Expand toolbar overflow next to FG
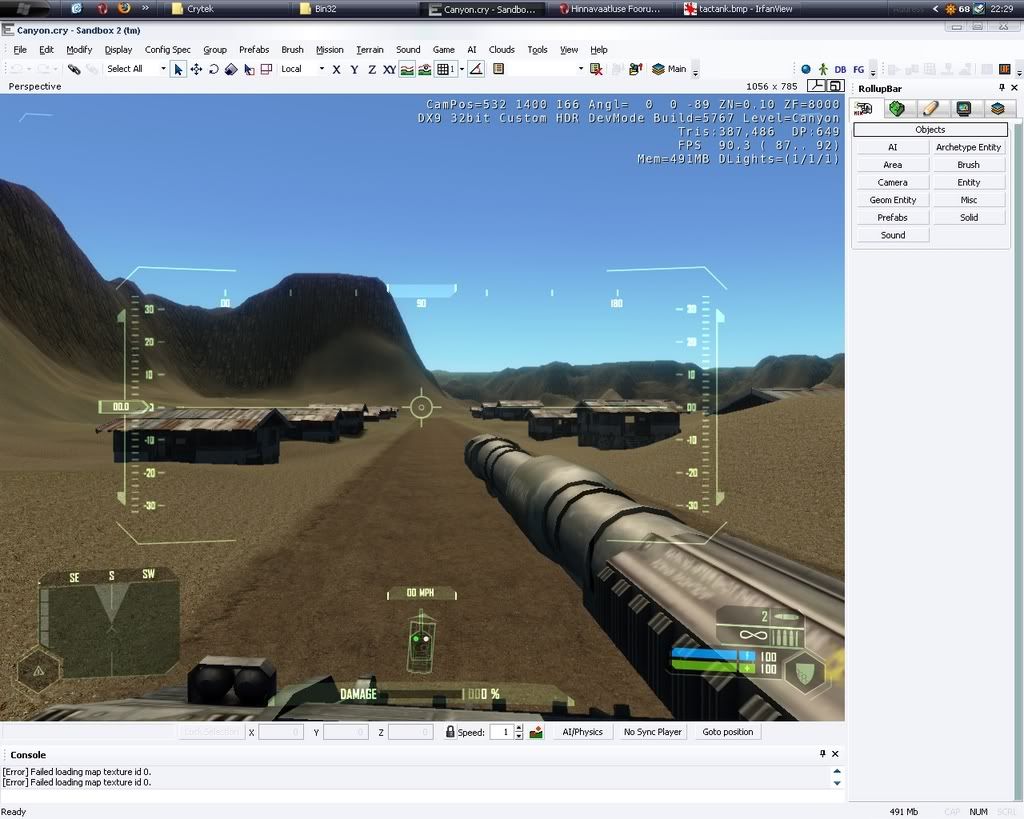 [873, 71]
